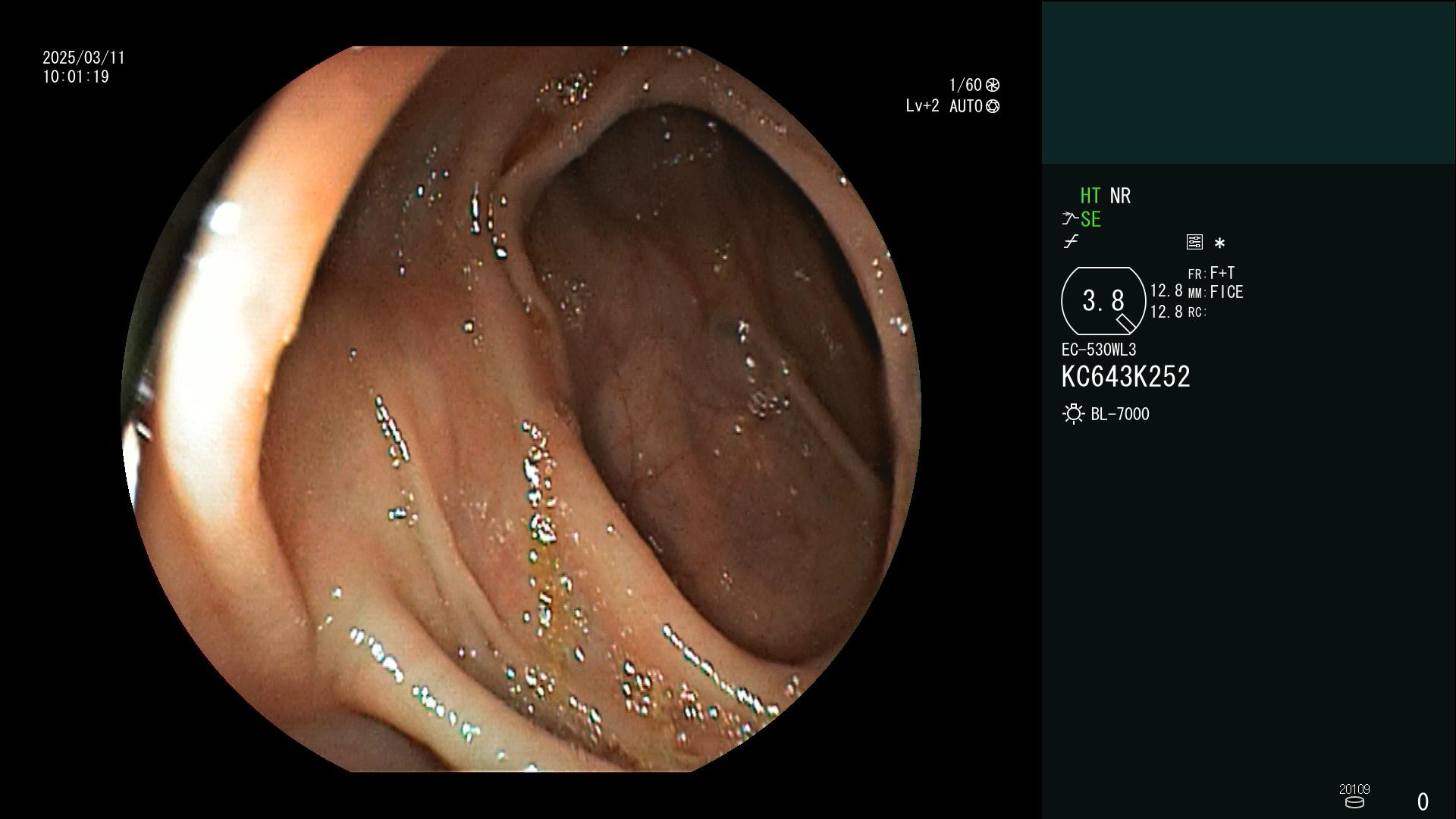Click the lower 12.8 value beside RC

(x=1166, y=312)
